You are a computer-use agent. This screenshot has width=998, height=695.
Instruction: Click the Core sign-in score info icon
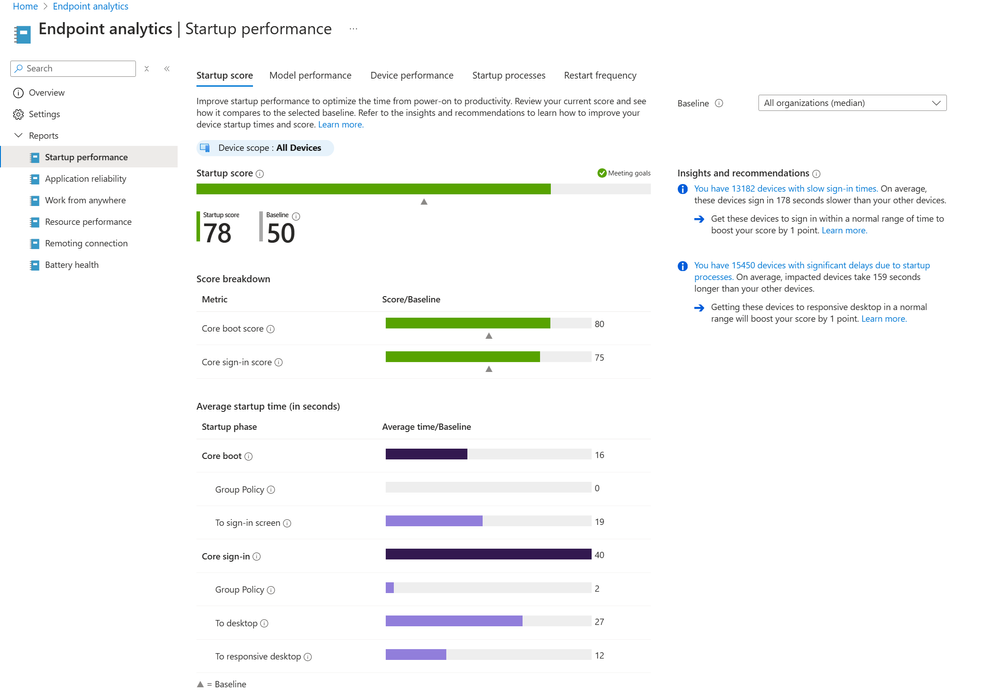pos(279,363)
